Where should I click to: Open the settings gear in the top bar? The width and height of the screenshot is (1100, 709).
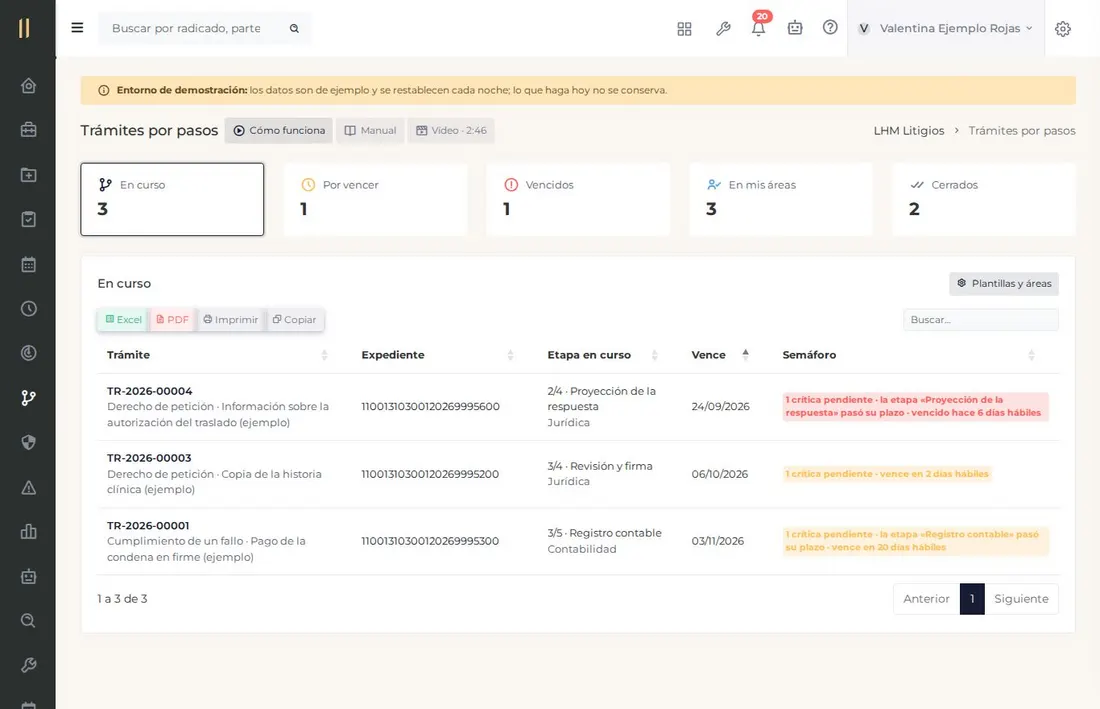click(1063, 29)
